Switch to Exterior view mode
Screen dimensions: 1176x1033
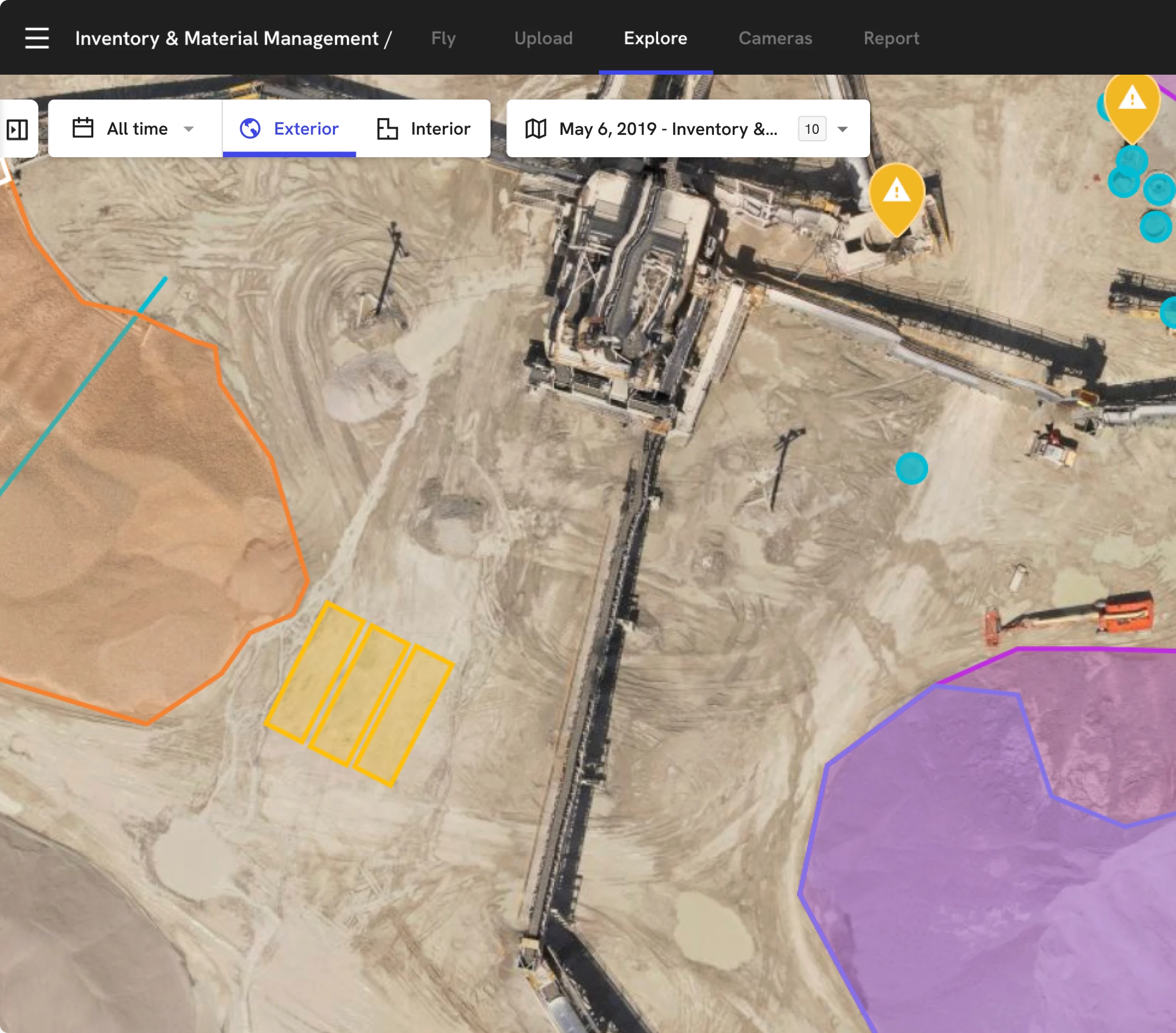pos(305,128)
